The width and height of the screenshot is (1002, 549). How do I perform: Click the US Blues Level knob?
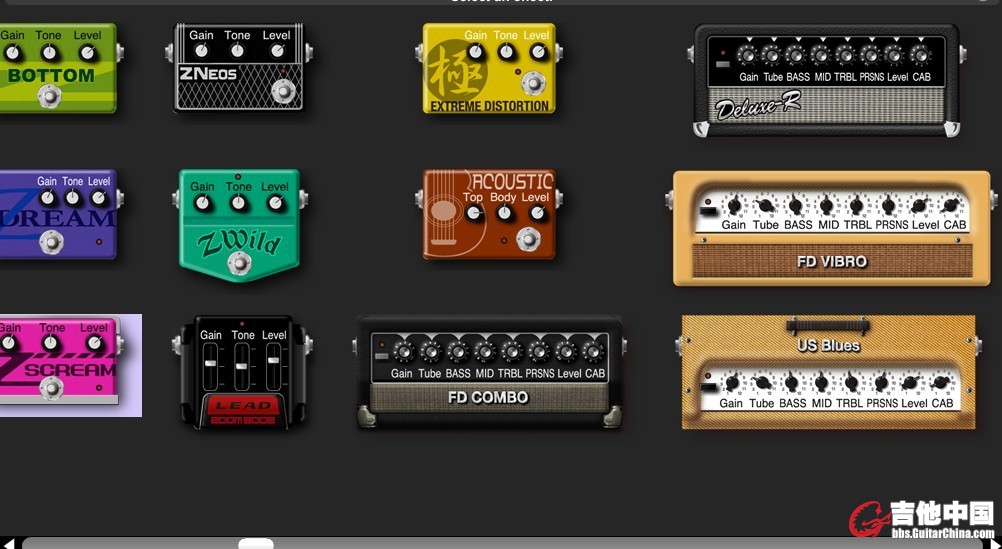point(911,383)
